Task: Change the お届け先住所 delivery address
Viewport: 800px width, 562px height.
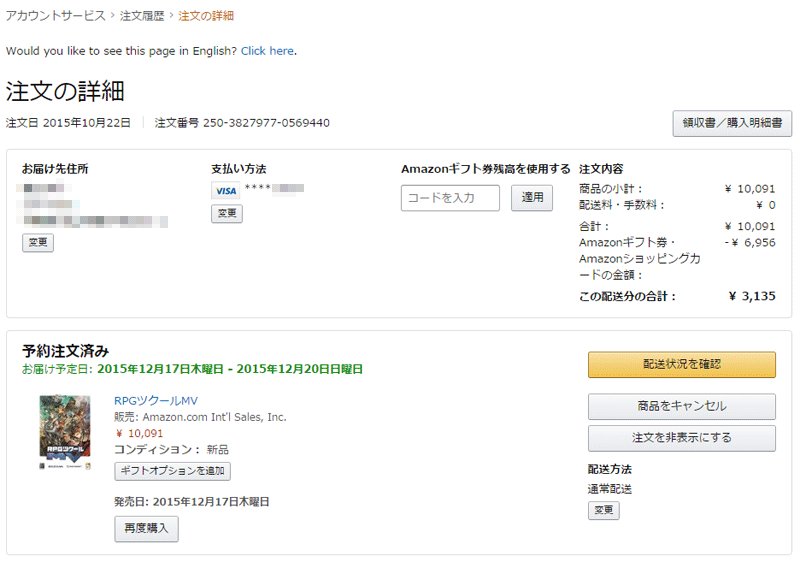Action: pos(38,242)
